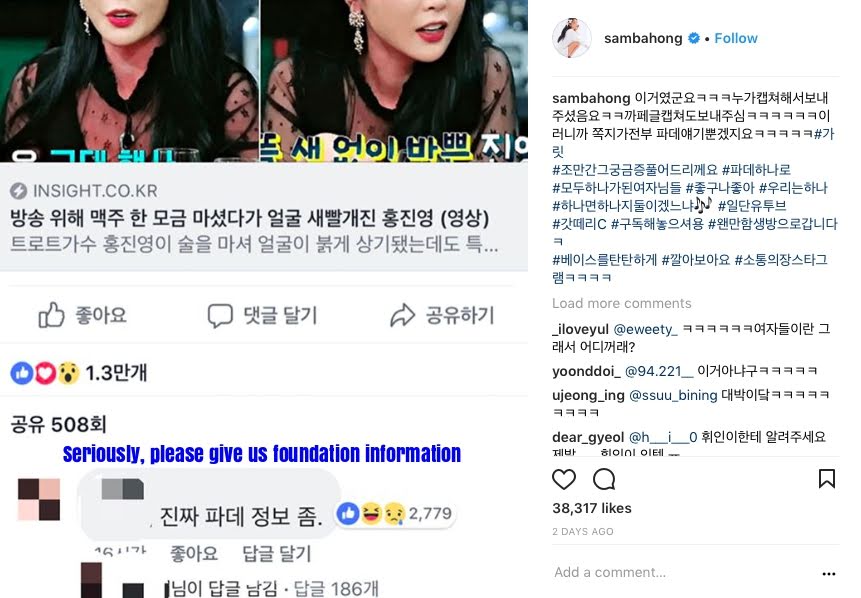Click 답글 달기 under the top comment
The width and height of the screenshot is (861, 598).
coord(277,553)
